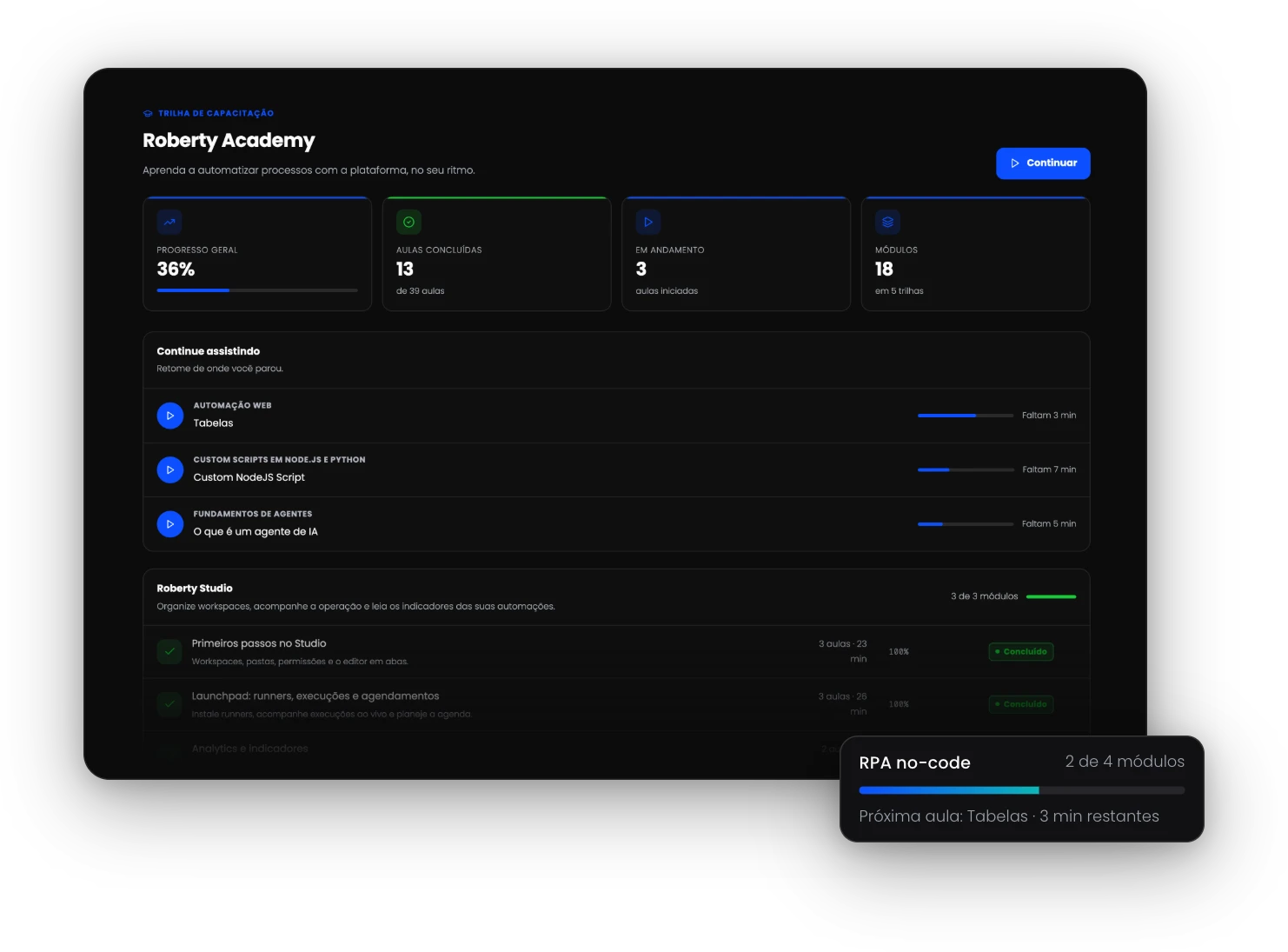
Task: Click the graduation cap icon beside Trilha de Capacitação
Action: [x=148, y=114]
